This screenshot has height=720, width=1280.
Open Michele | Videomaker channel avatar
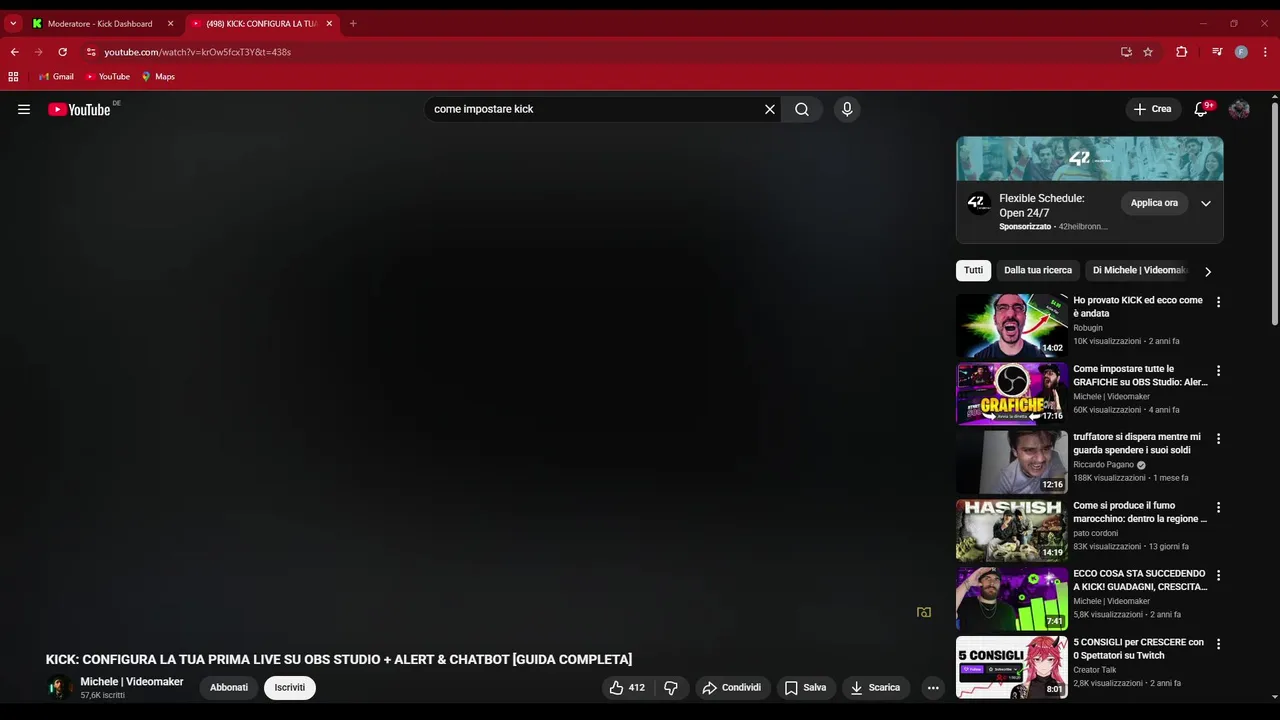[60, 688]
